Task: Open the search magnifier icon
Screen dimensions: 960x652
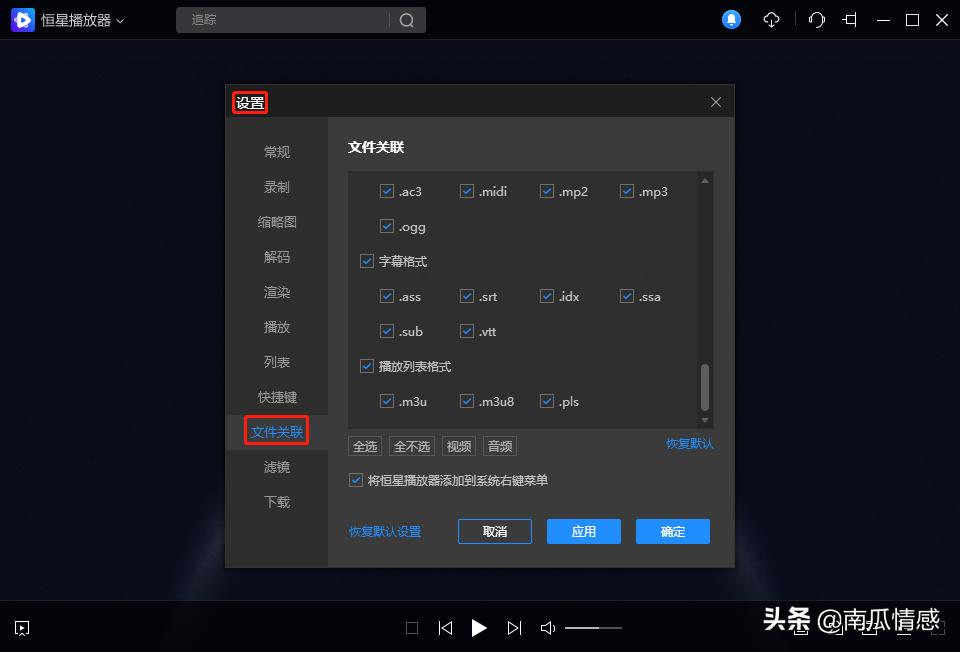Action: point(407,19)
